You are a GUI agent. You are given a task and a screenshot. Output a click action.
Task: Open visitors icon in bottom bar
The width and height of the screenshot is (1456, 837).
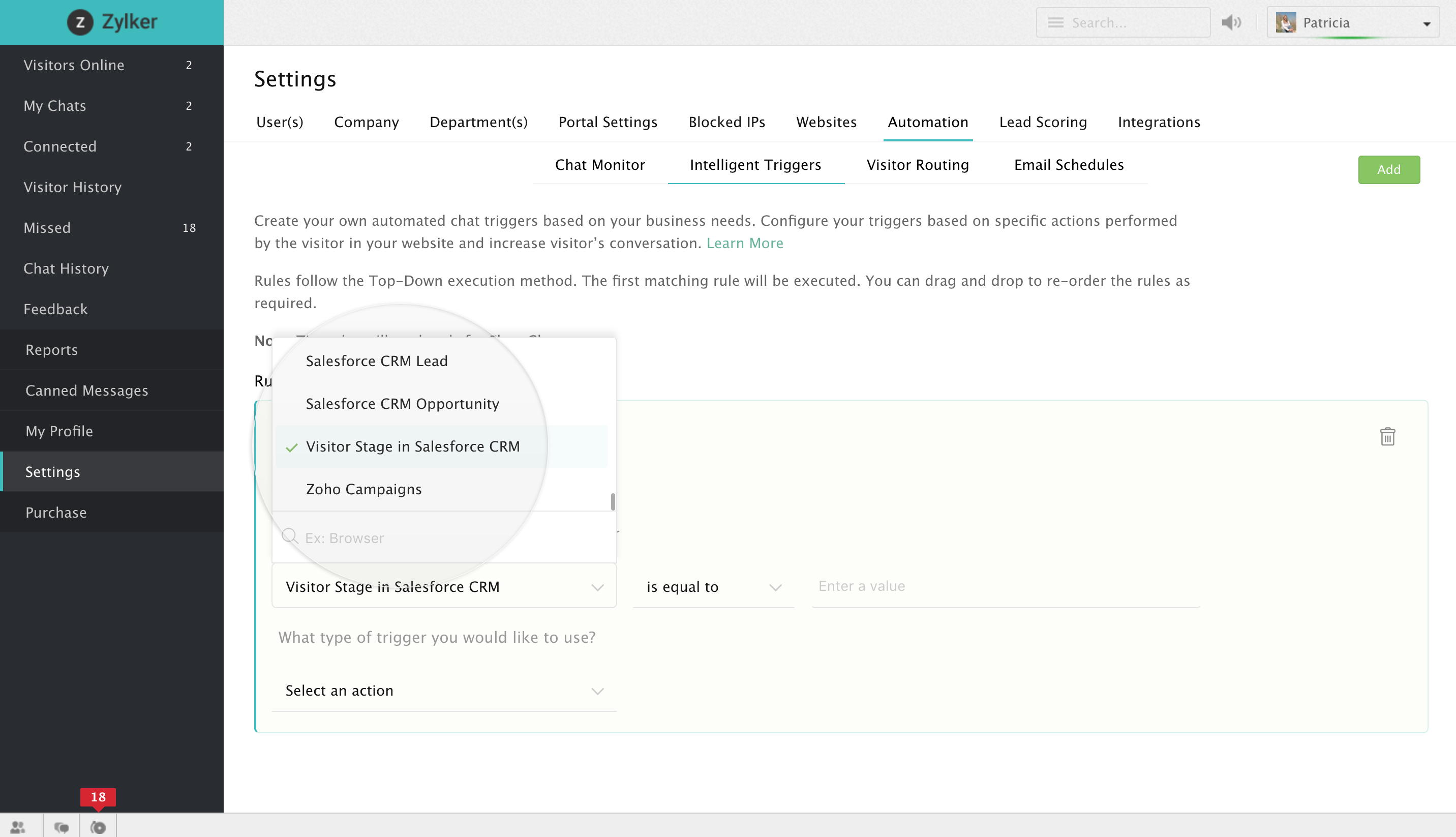(x=18, y=827)
